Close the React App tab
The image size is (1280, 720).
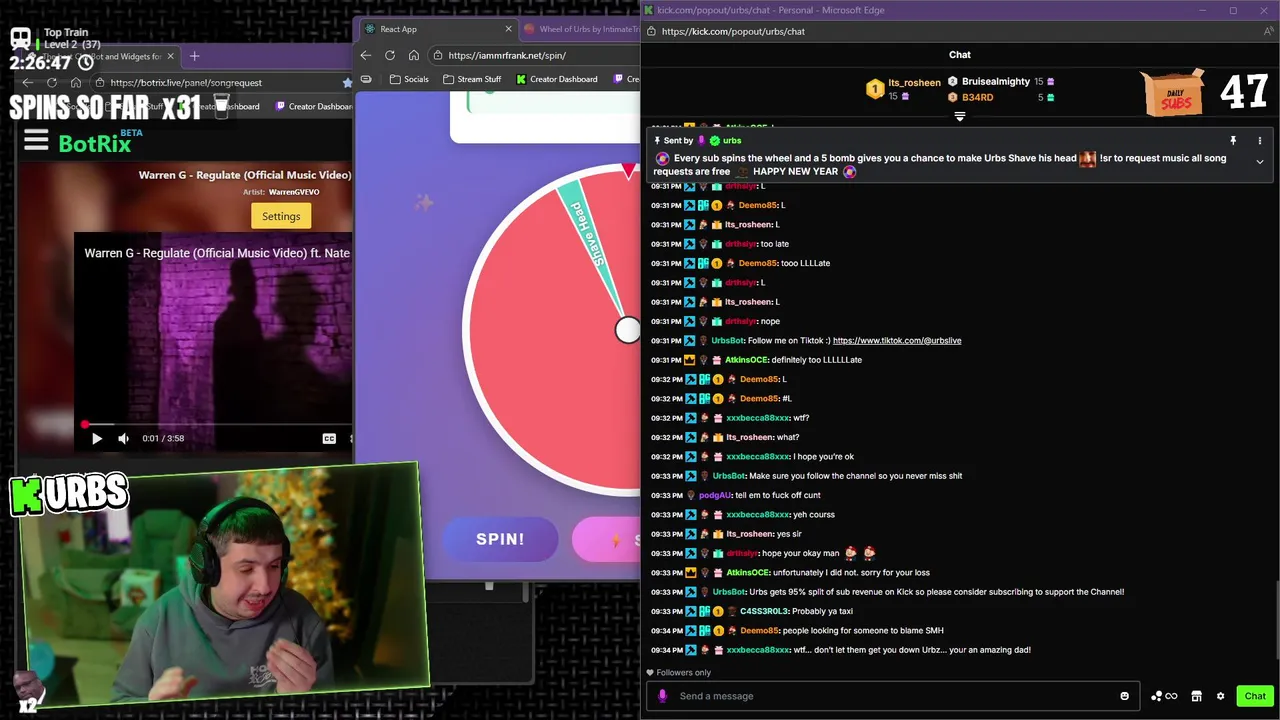click(508, 29)
